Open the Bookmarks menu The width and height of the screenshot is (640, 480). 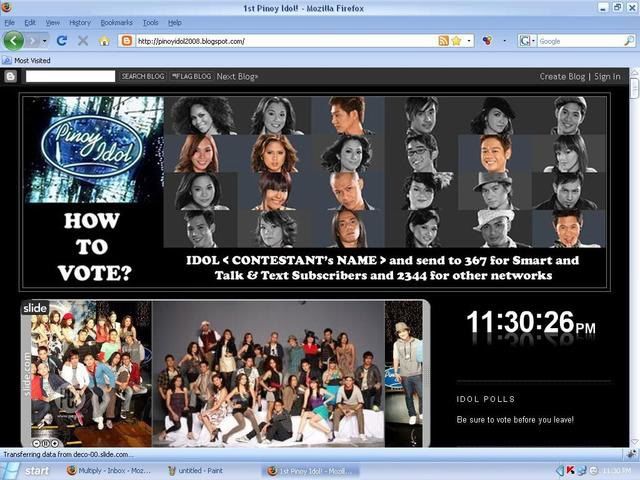point(117,23)
